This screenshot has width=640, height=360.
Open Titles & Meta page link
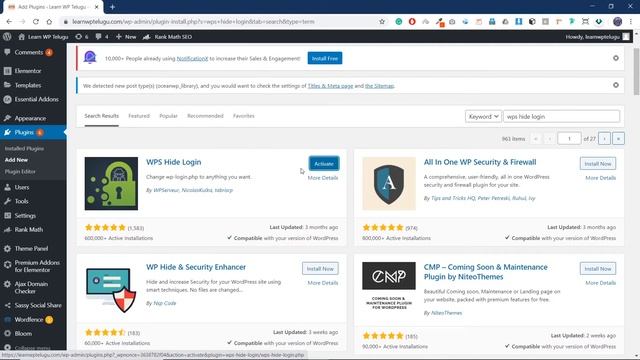pos(330,86)
